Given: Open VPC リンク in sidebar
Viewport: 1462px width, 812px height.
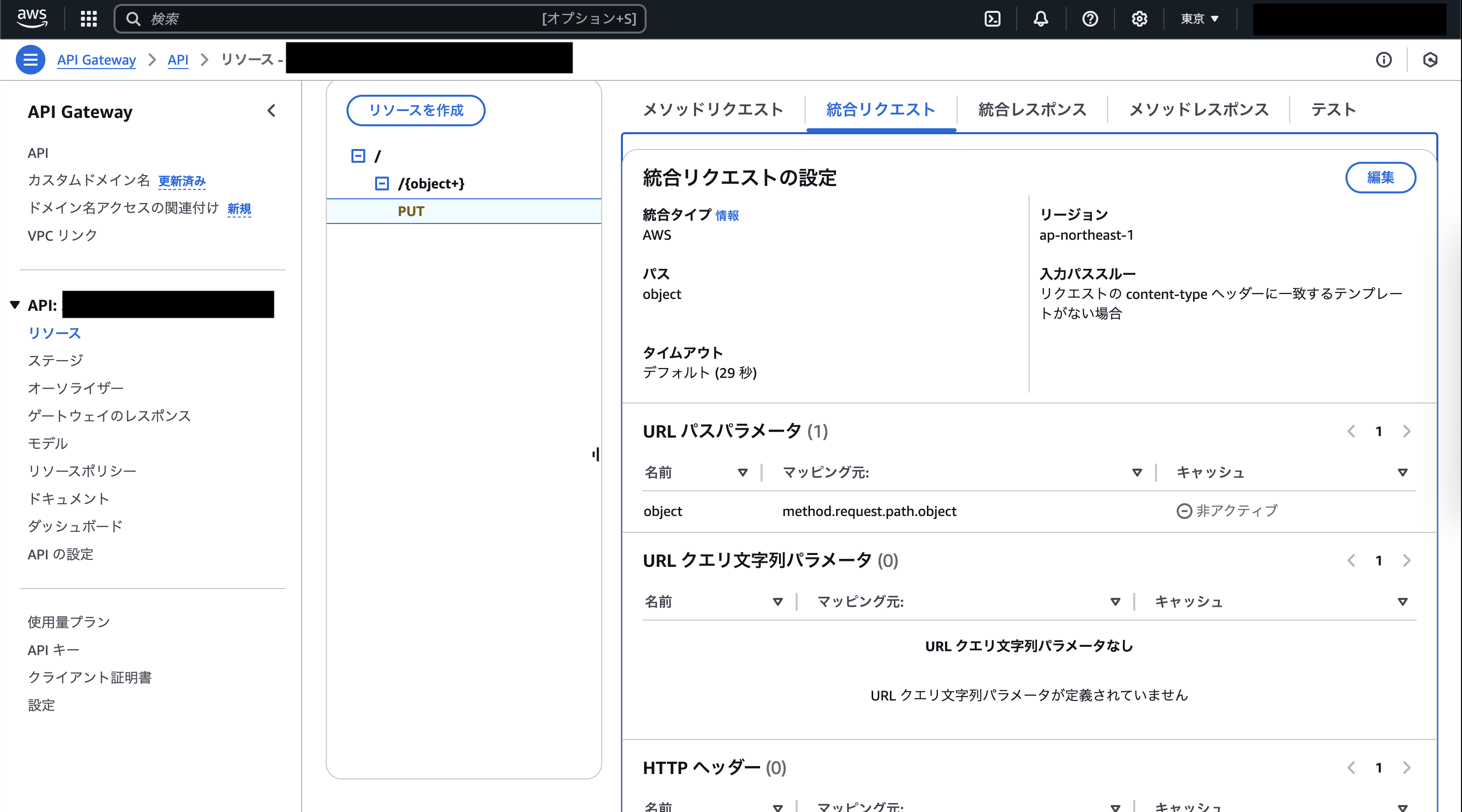Looking at the screenshot, I should (62, 235).
